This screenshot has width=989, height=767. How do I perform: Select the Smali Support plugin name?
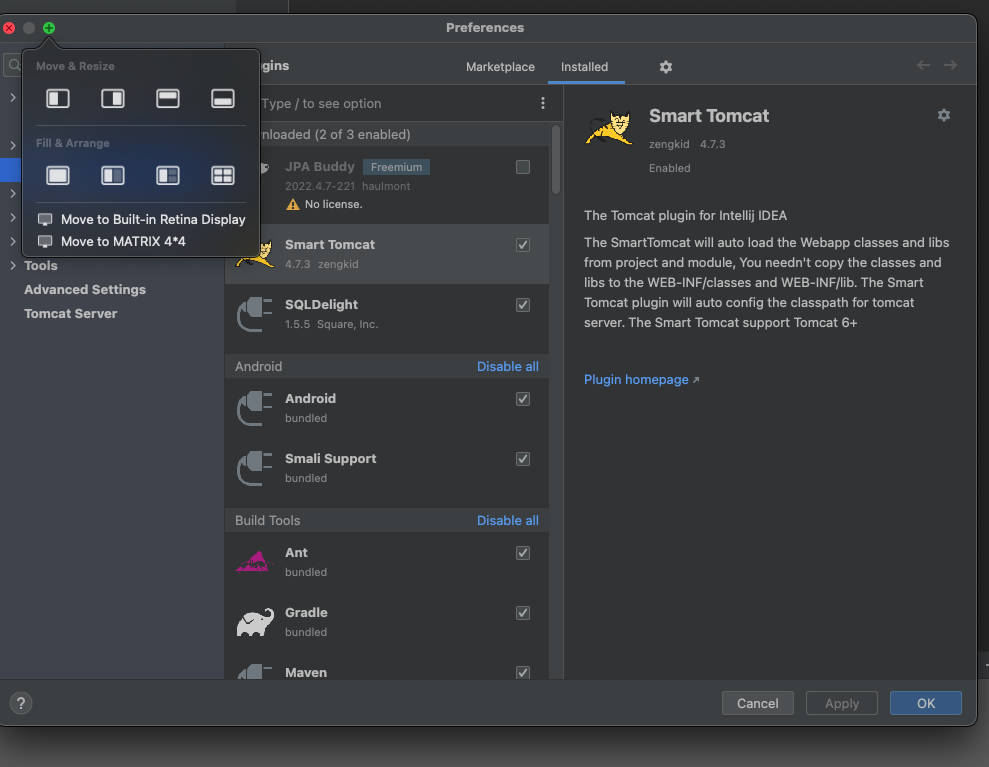[331, 459]
